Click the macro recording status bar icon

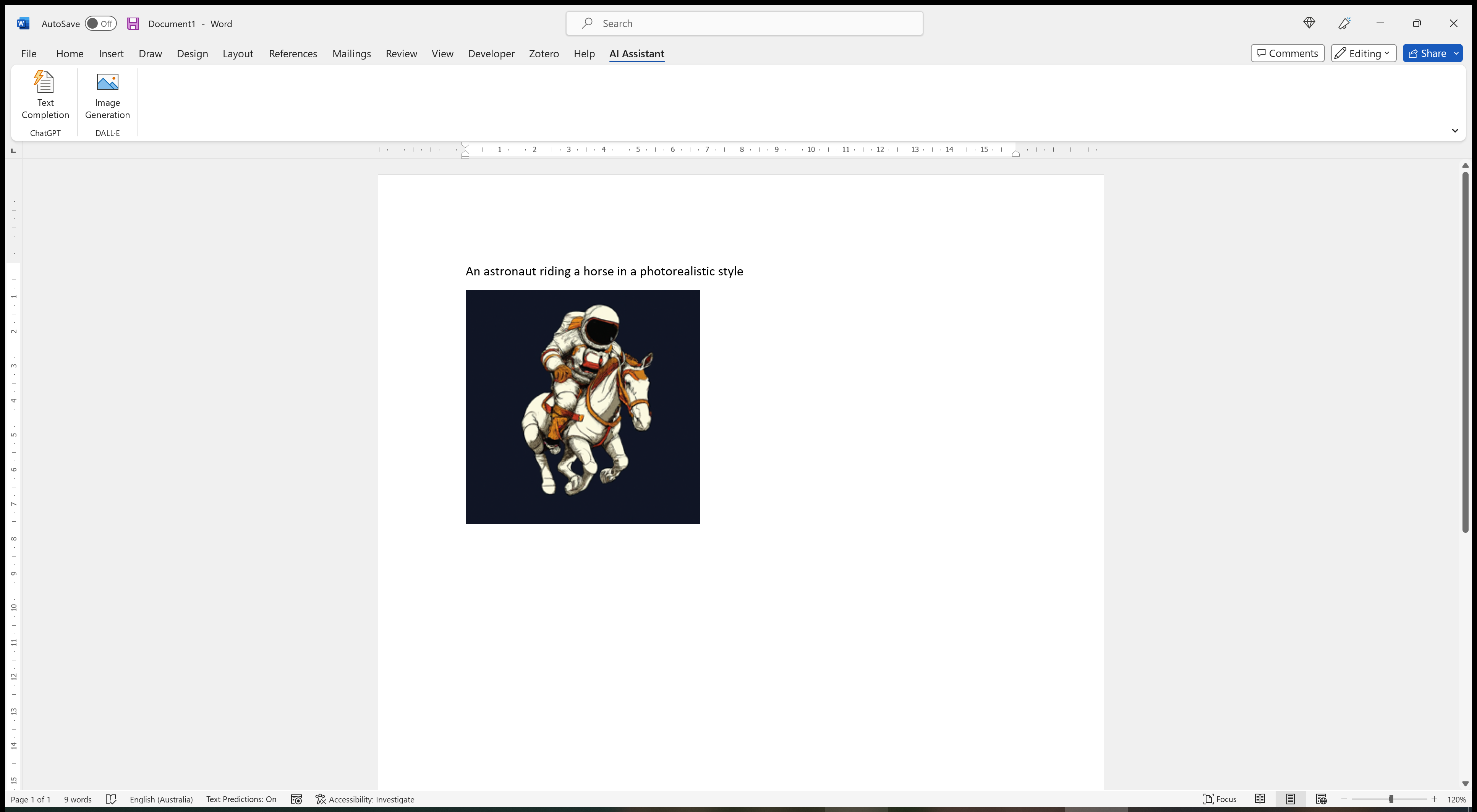click(x=296, y=799)
